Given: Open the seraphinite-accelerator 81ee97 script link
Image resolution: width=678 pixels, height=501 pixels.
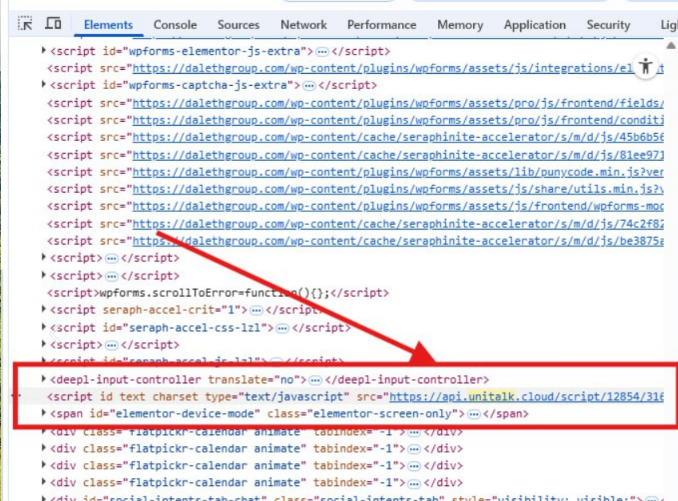Looking at the screenshot, I should [398, 155].
